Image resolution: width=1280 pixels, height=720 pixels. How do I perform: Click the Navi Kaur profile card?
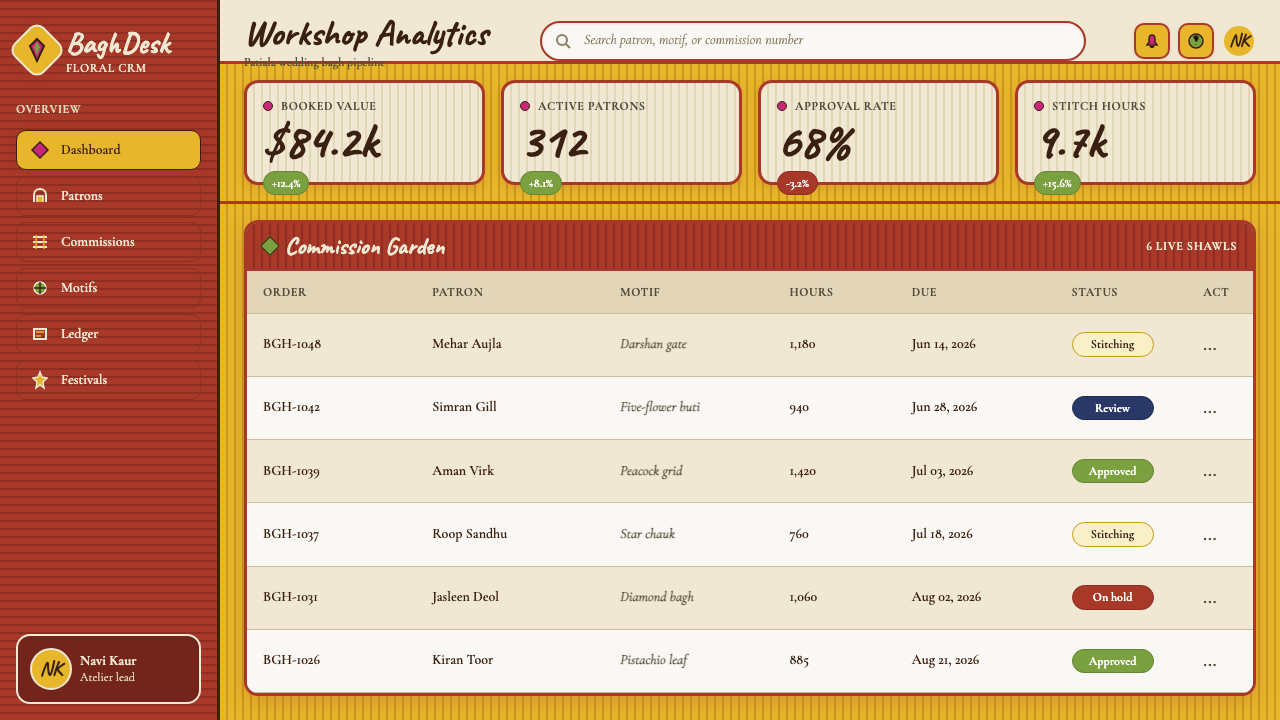pos(108,669)
